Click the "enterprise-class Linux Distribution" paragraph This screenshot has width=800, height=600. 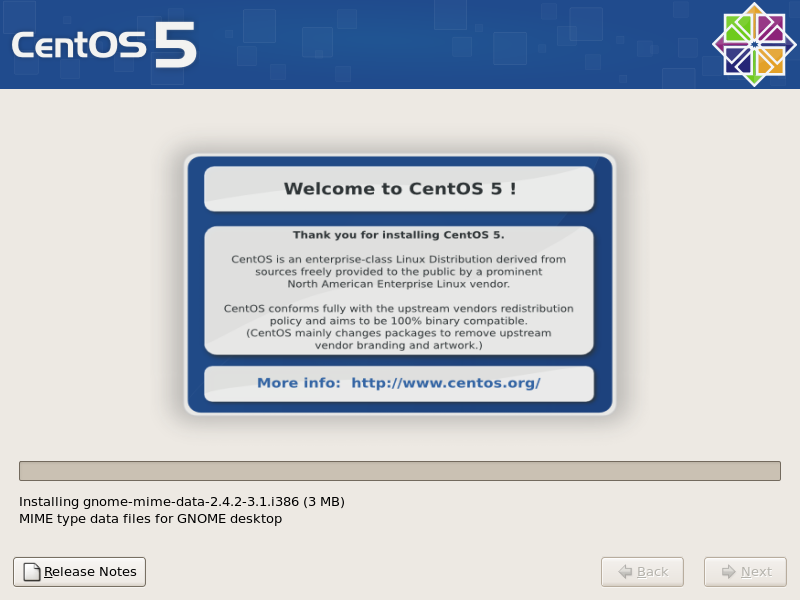(399, 271)
